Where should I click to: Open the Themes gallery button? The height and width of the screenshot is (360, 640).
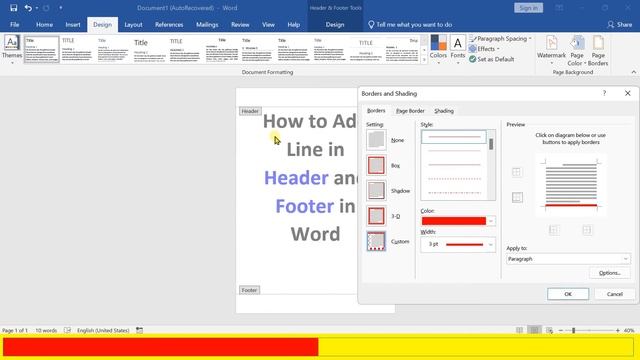(12, 49)
